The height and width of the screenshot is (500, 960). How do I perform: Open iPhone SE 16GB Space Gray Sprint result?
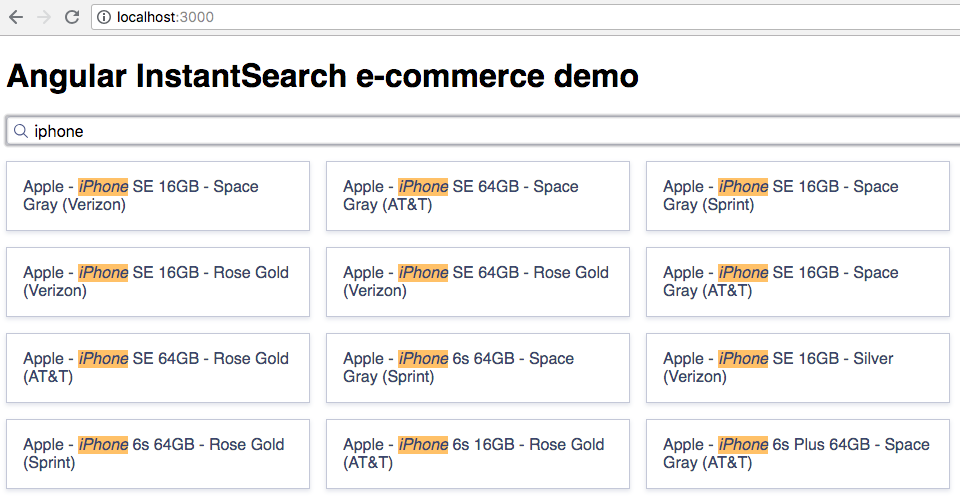[797, 196]
